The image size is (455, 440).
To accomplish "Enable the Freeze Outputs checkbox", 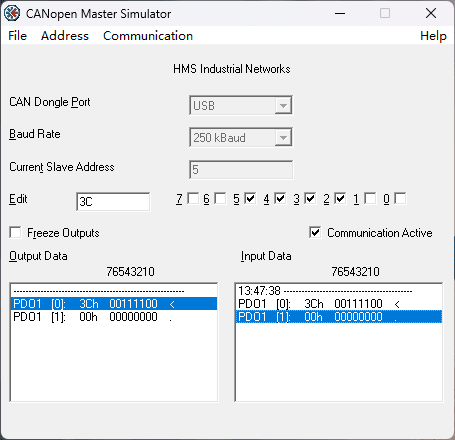I will point(15,232).
